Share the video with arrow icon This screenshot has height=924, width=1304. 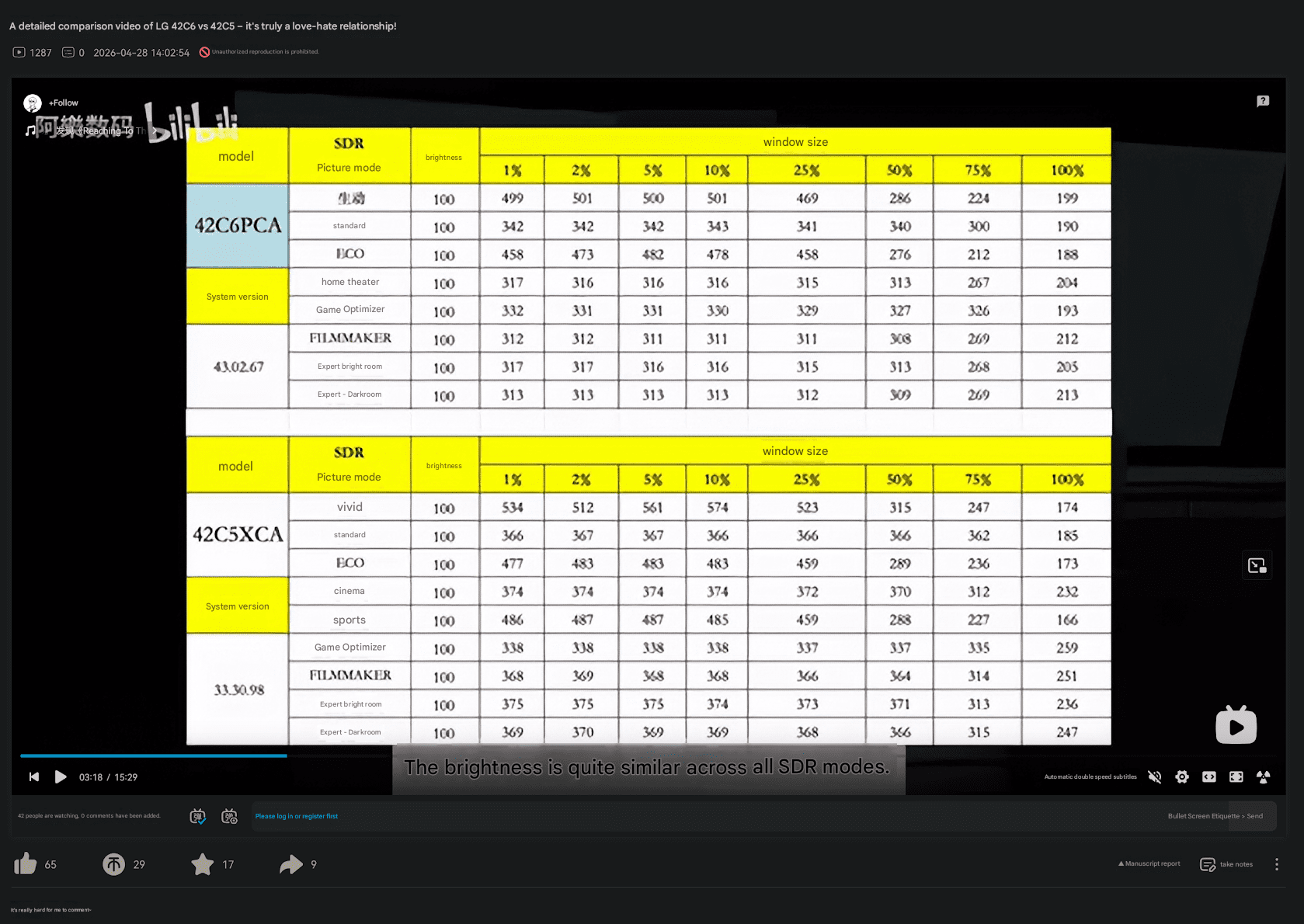(x=291, y=864)
